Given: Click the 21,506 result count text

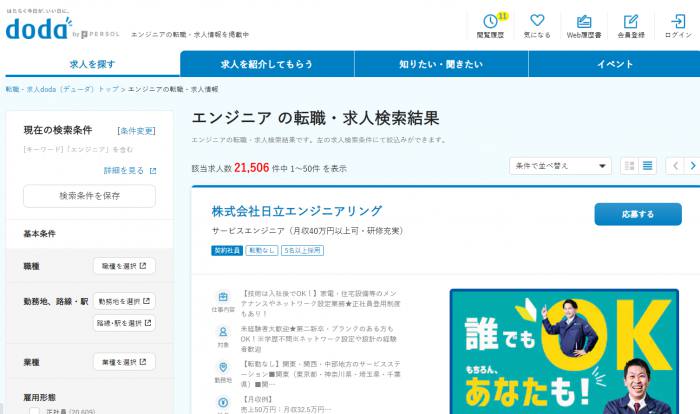Looking at the screenshot, I should pos(251,168).
